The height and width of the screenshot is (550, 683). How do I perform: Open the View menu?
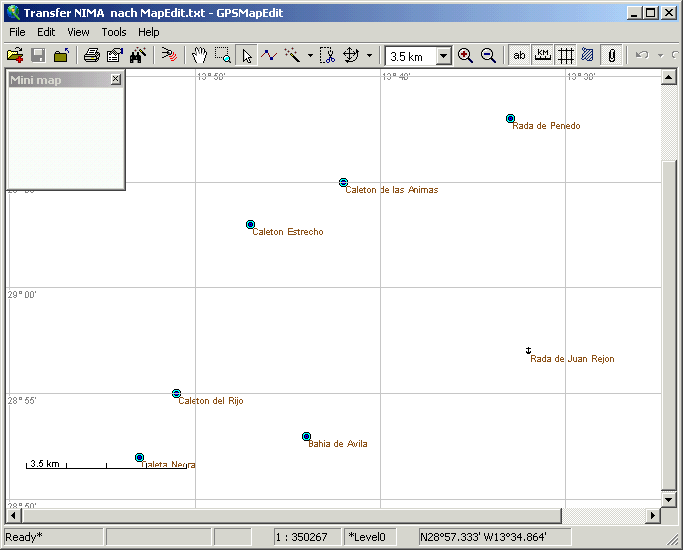[78, 32]
